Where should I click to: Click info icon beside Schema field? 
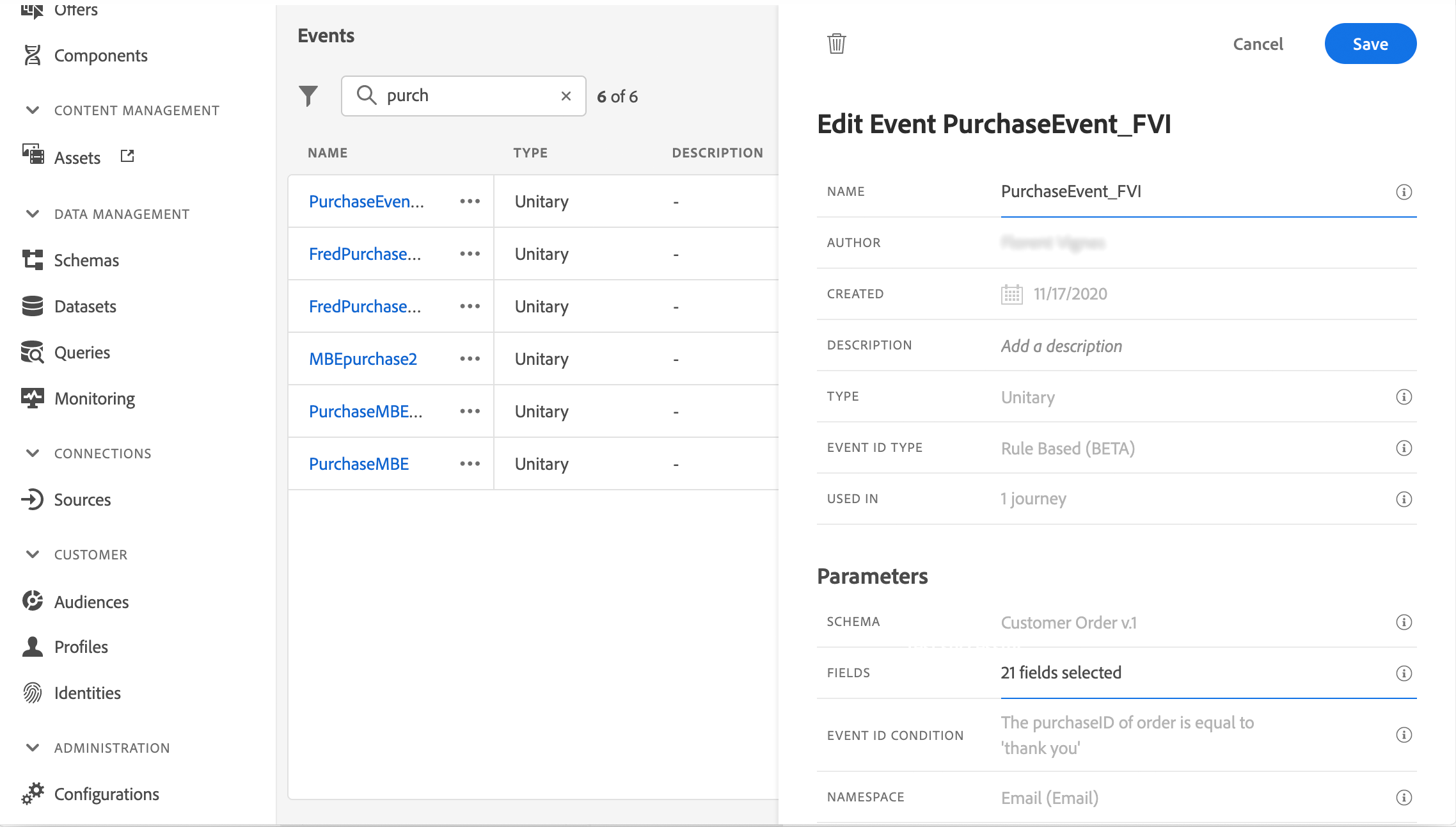[1404, 622]
